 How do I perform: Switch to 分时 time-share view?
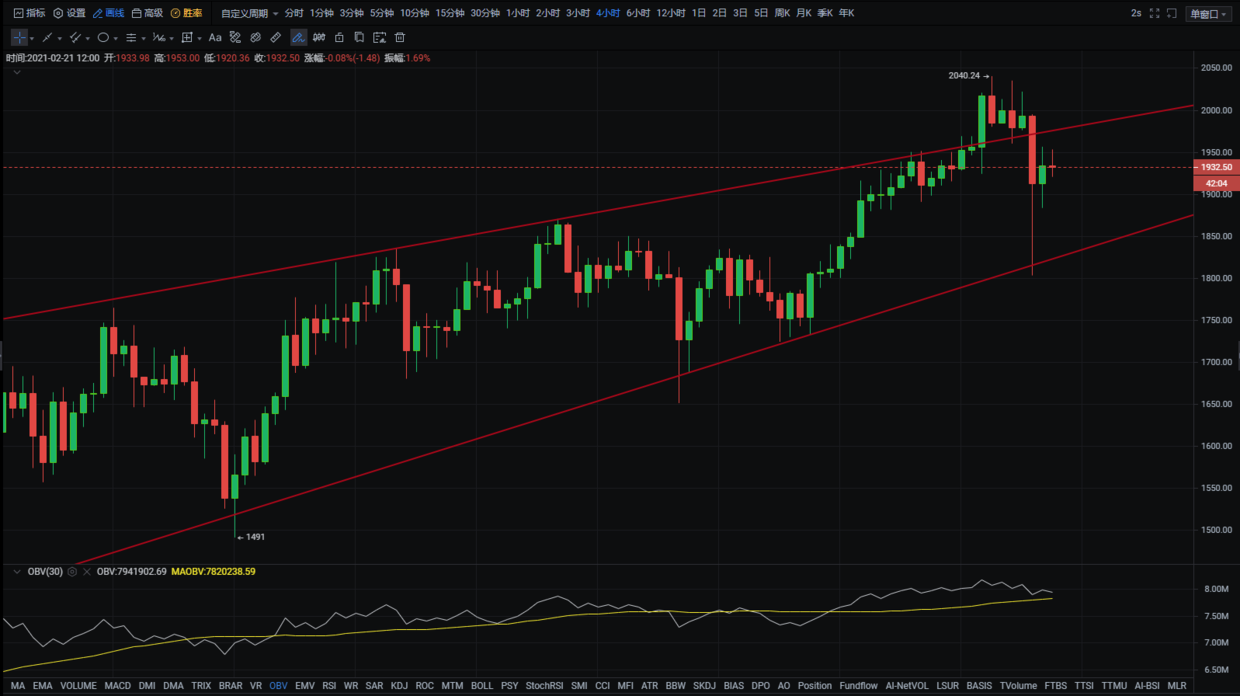tap(294, 13)
